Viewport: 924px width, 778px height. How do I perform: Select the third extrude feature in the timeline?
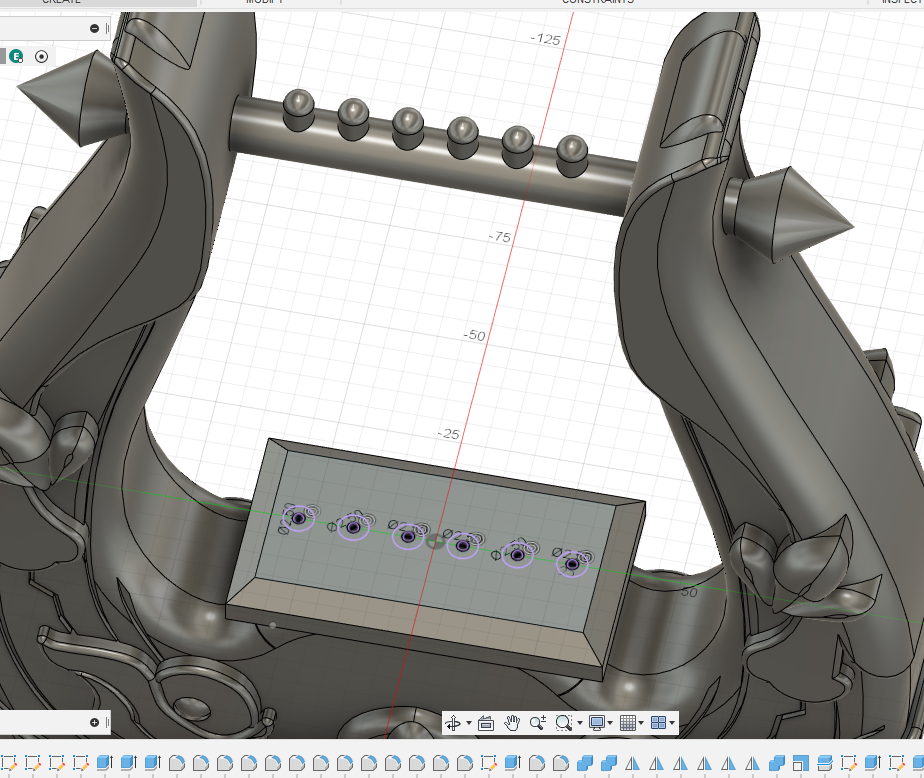(153, 763)
